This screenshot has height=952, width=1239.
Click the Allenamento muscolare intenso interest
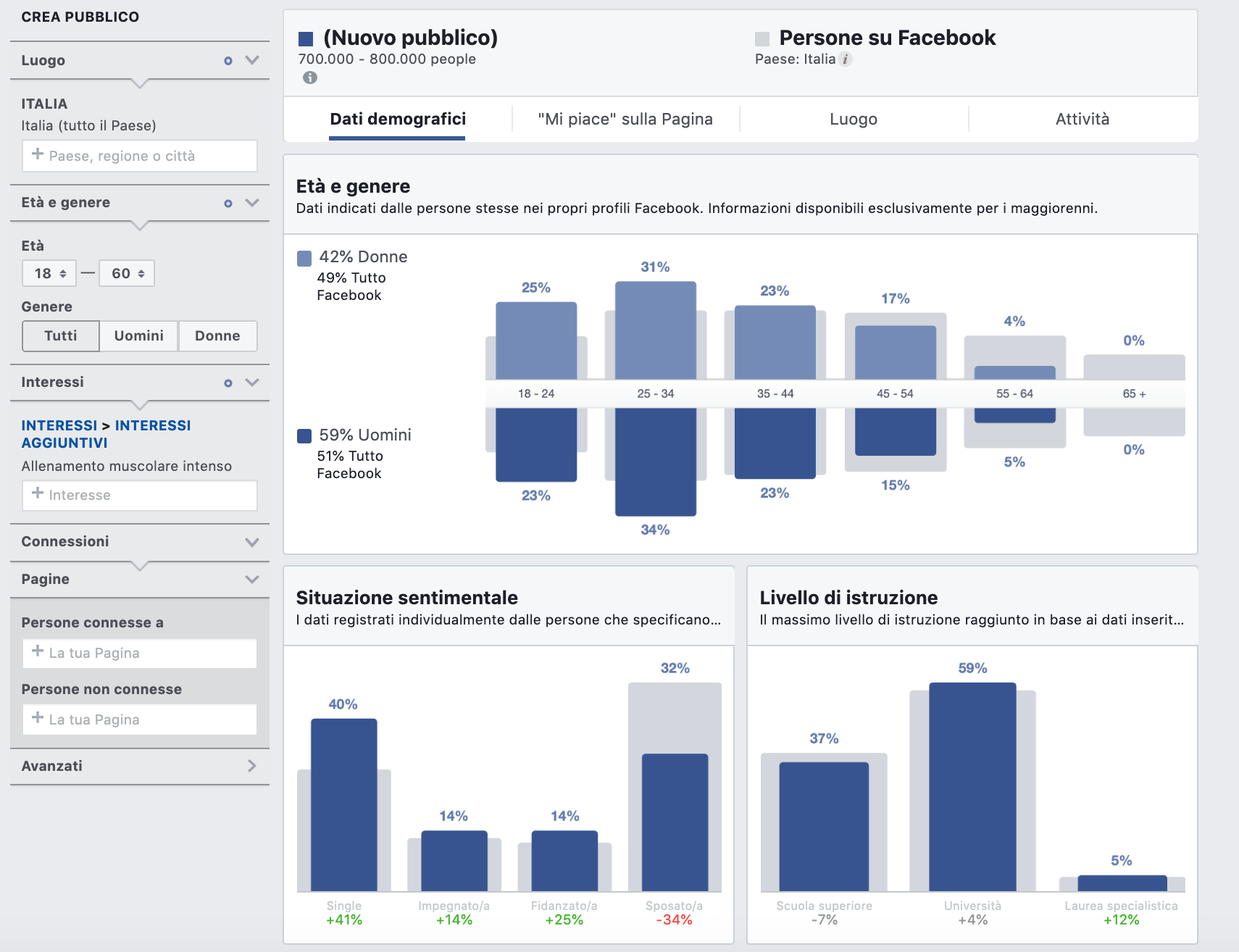(127, 466)
